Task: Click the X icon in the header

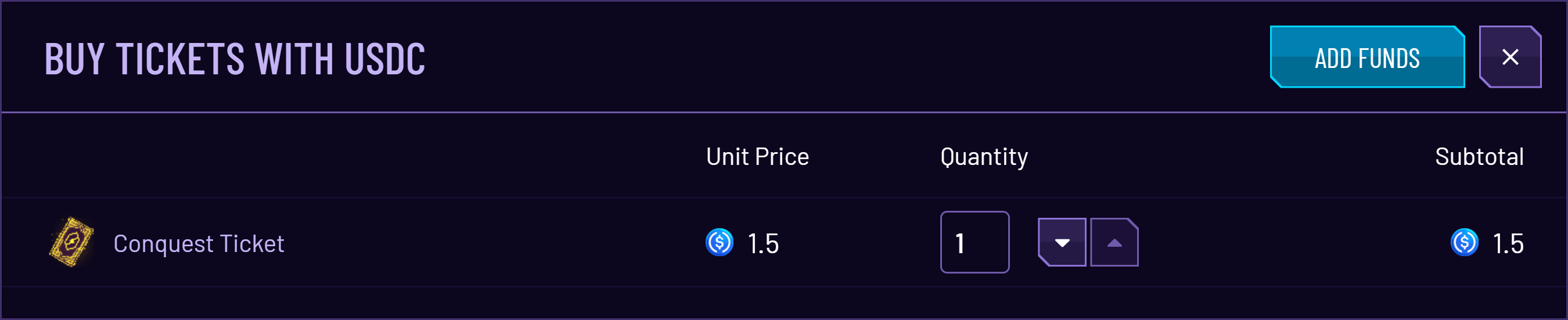Action: tap(1510, 57)
